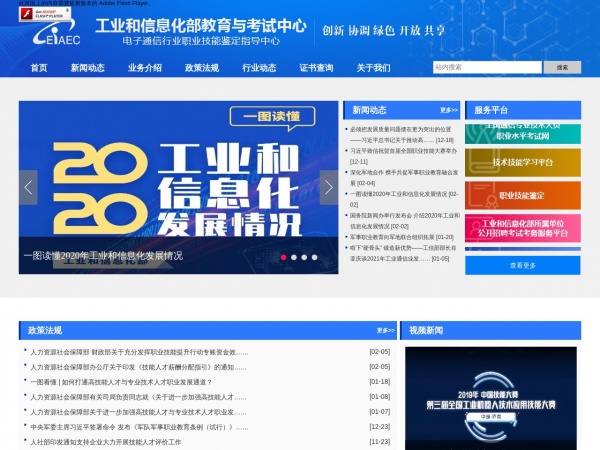Open the 职业水平考试网 teal service banner

pyautogui.click(x=523, y=134)
